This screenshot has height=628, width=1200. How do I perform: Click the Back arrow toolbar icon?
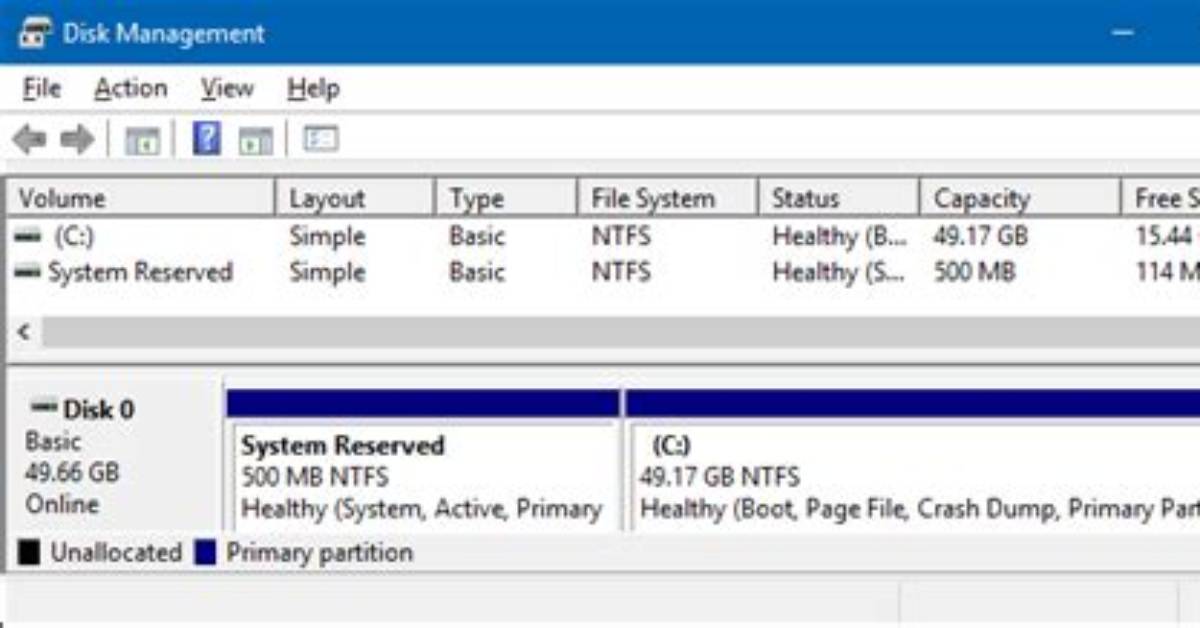click(29, 139)
